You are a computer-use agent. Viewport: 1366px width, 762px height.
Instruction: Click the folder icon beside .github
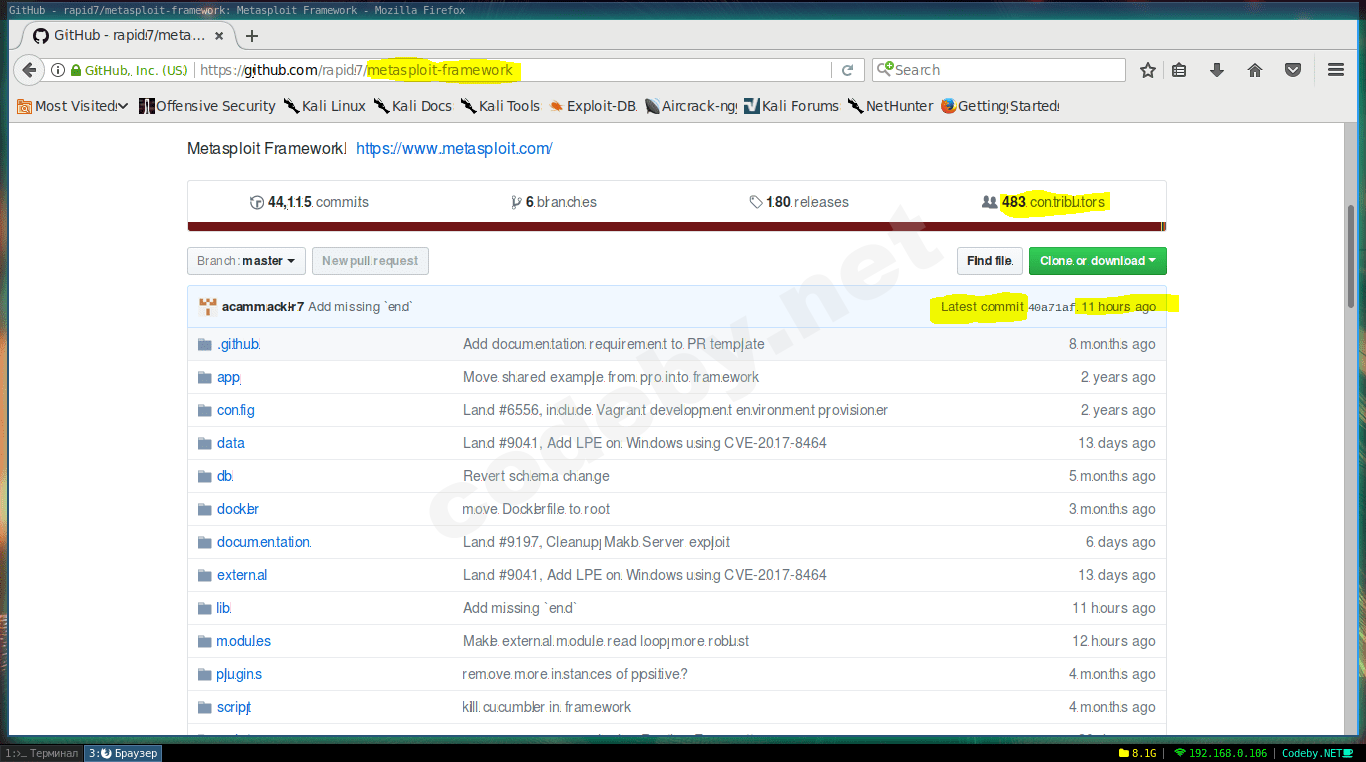pos(205,344)
